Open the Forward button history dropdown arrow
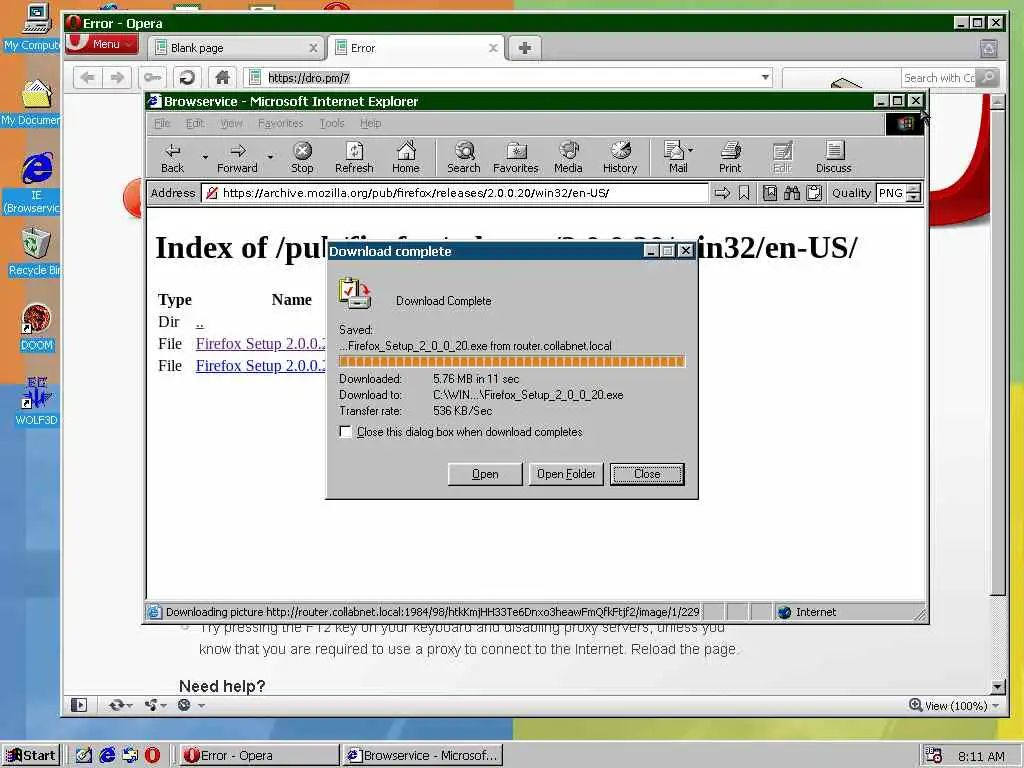This screenshot has width=1024, height=768. point(270,157)
